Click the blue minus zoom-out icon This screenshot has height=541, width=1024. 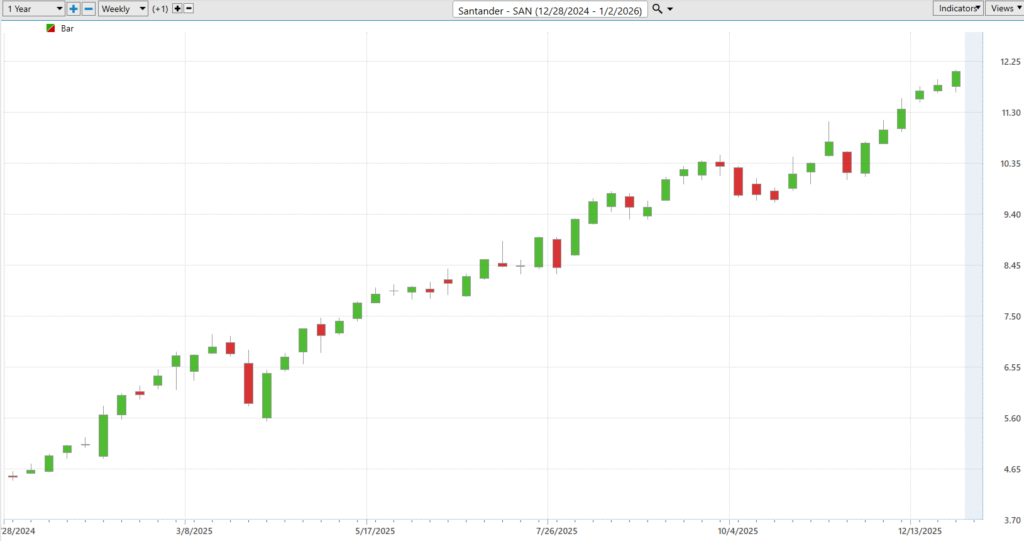point(89,8)
